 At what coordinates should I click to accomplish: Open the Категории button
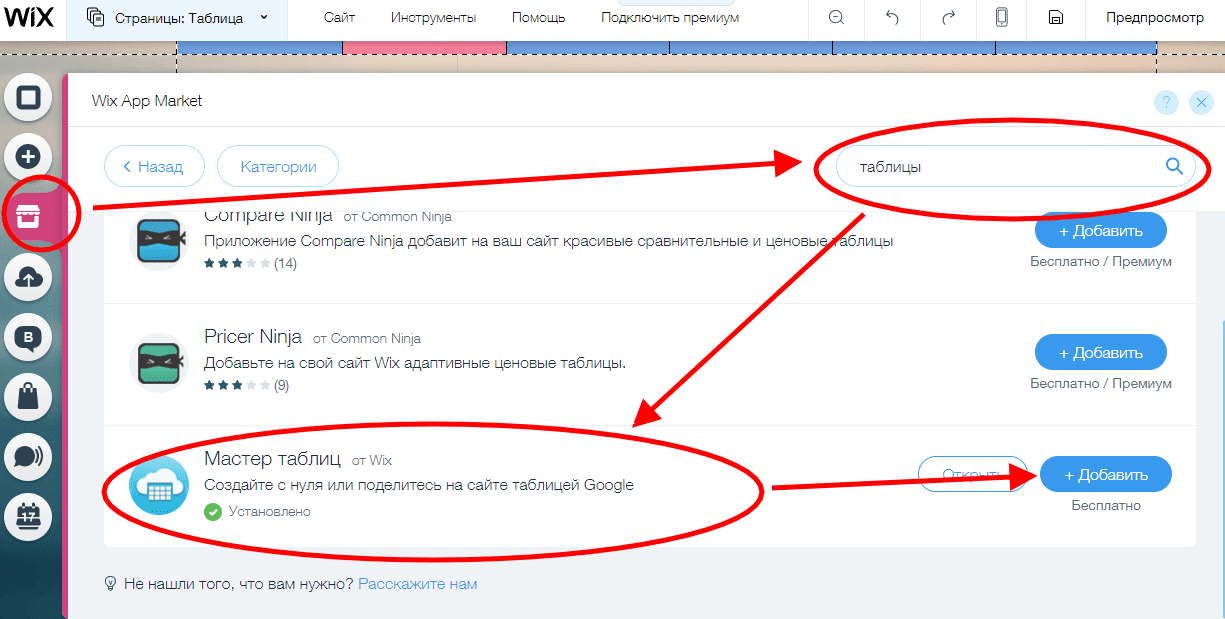click(278, 167)
